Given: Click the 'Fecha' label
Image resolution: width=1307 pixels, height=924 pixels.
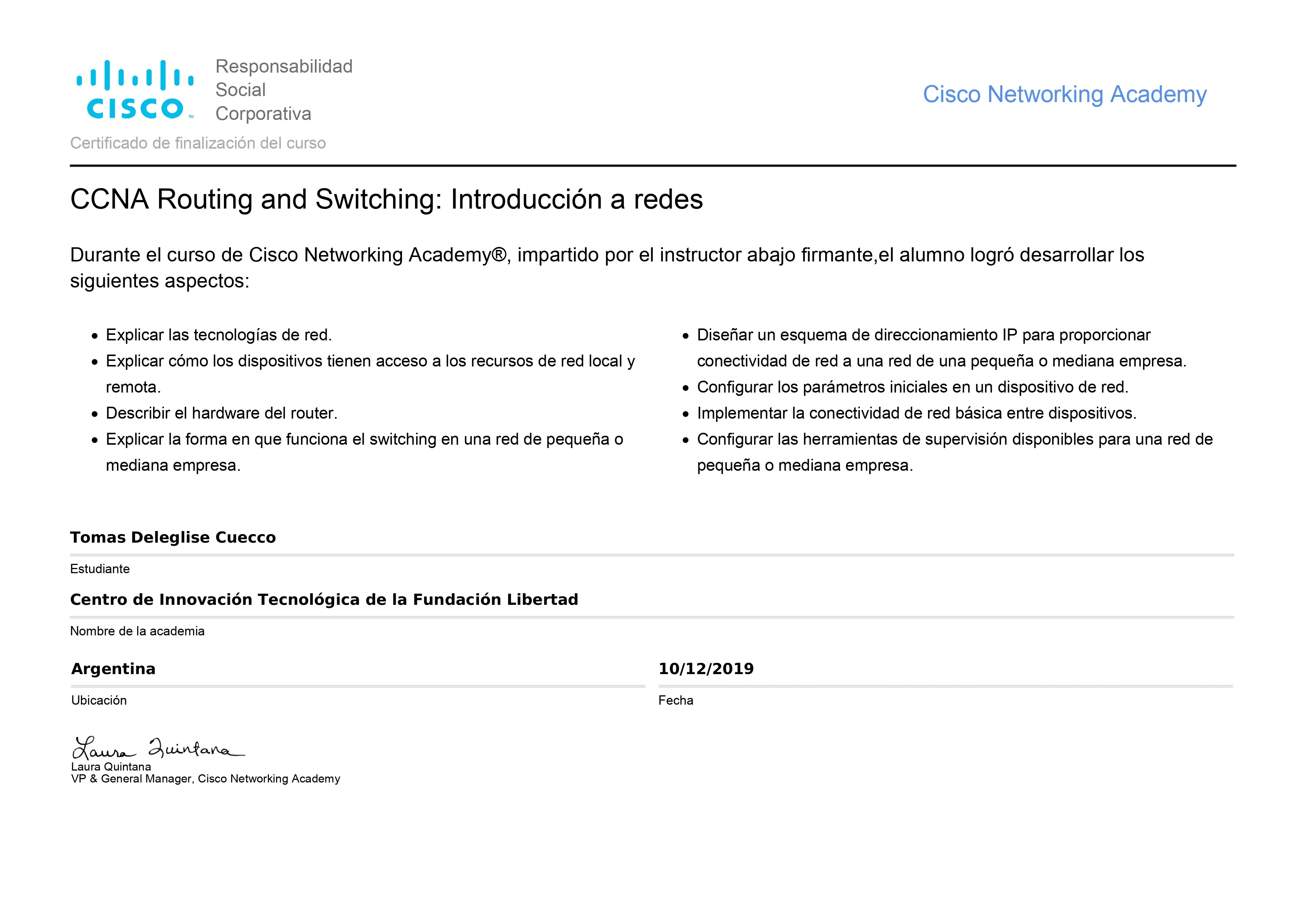Looking at the screenshot, I should (676, 701).
